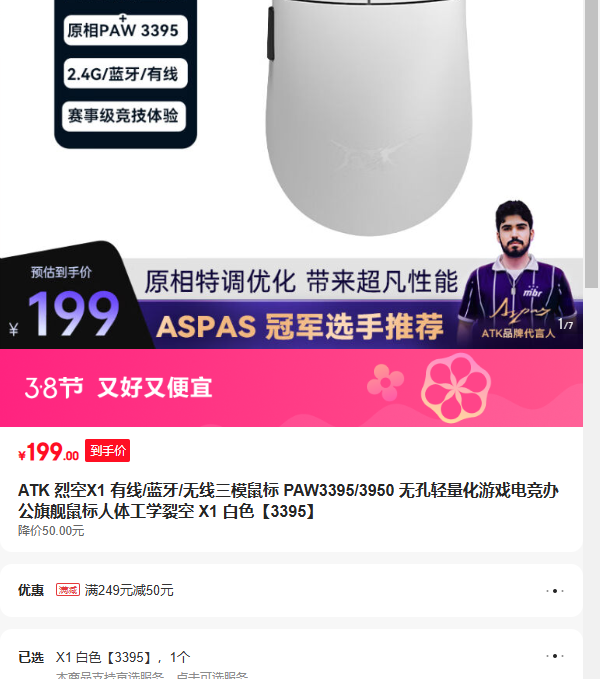
Task: Open the 优惠 row's three-dot more icon
Action: coord(555,591)
